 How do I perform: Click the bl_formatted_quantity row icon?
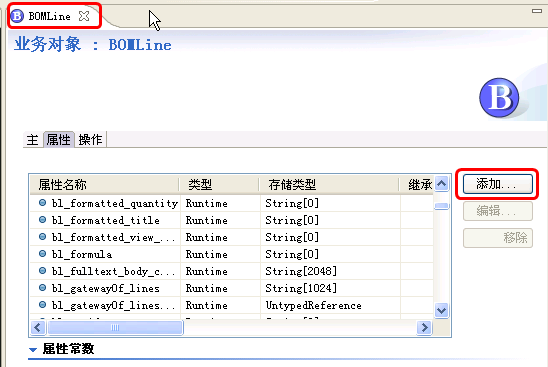(42, 202)
